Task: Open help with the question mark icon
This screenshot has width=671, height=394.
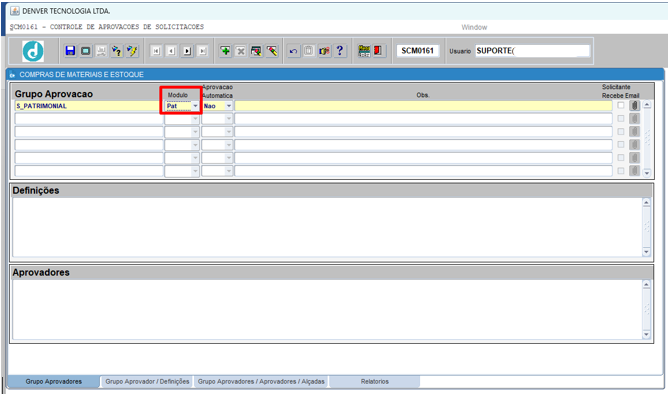Action: pos(340,51)
